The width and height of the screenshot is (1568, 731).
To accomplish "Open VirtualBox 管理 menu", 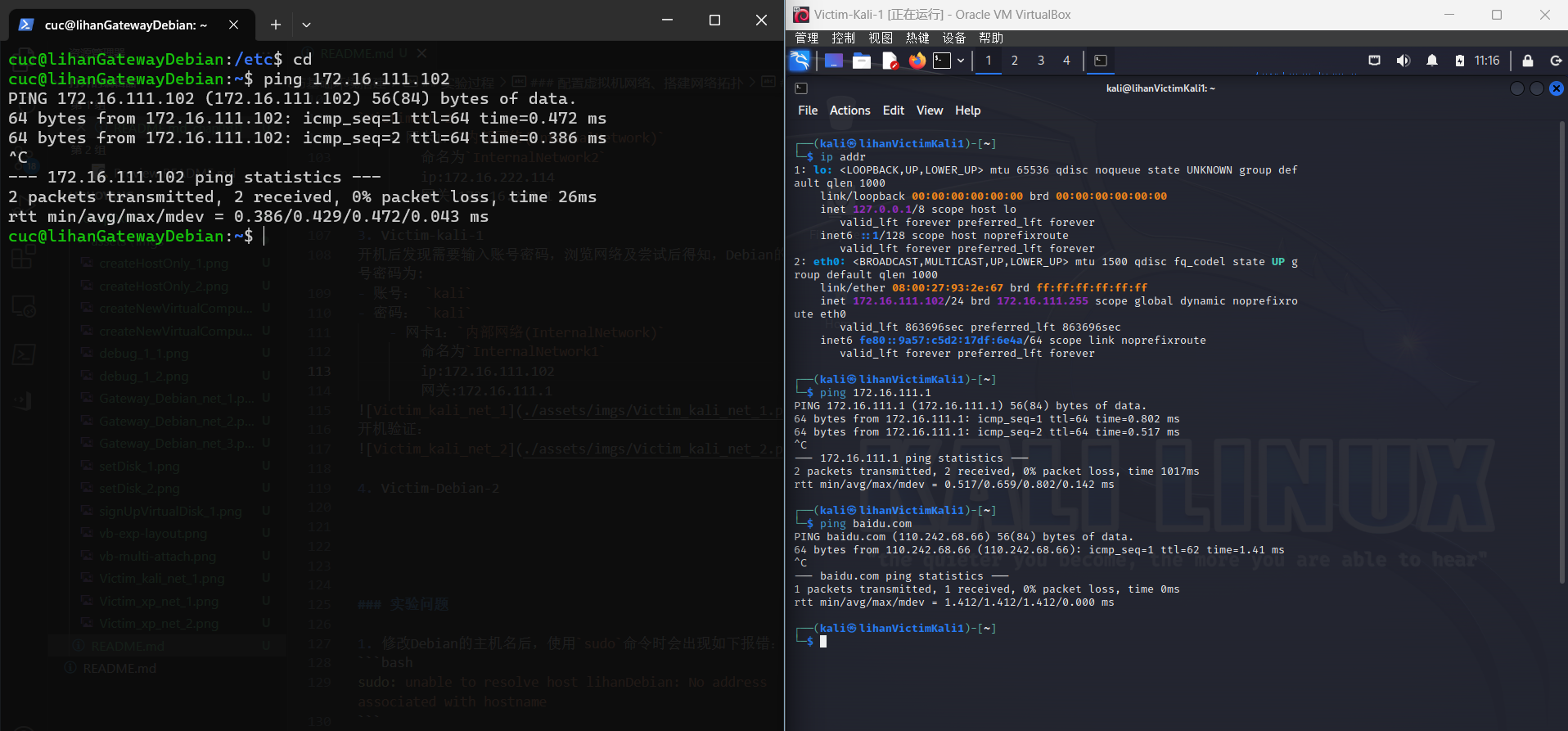I will tap(806, 38).
